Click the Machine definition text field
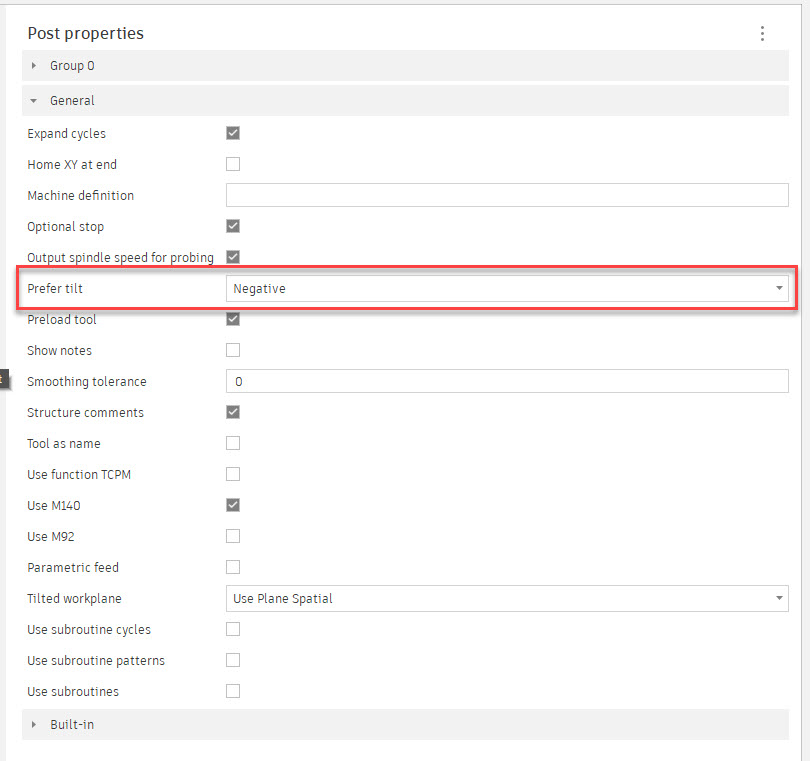Screen dimensions: 810x761 (x=507, y=195)
